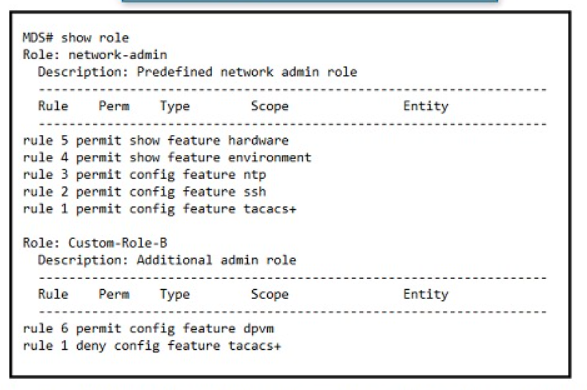Click the 'Entity' header under Custom-Role-B
This screenshot has width=587, height=390.
tap(426, 295)
